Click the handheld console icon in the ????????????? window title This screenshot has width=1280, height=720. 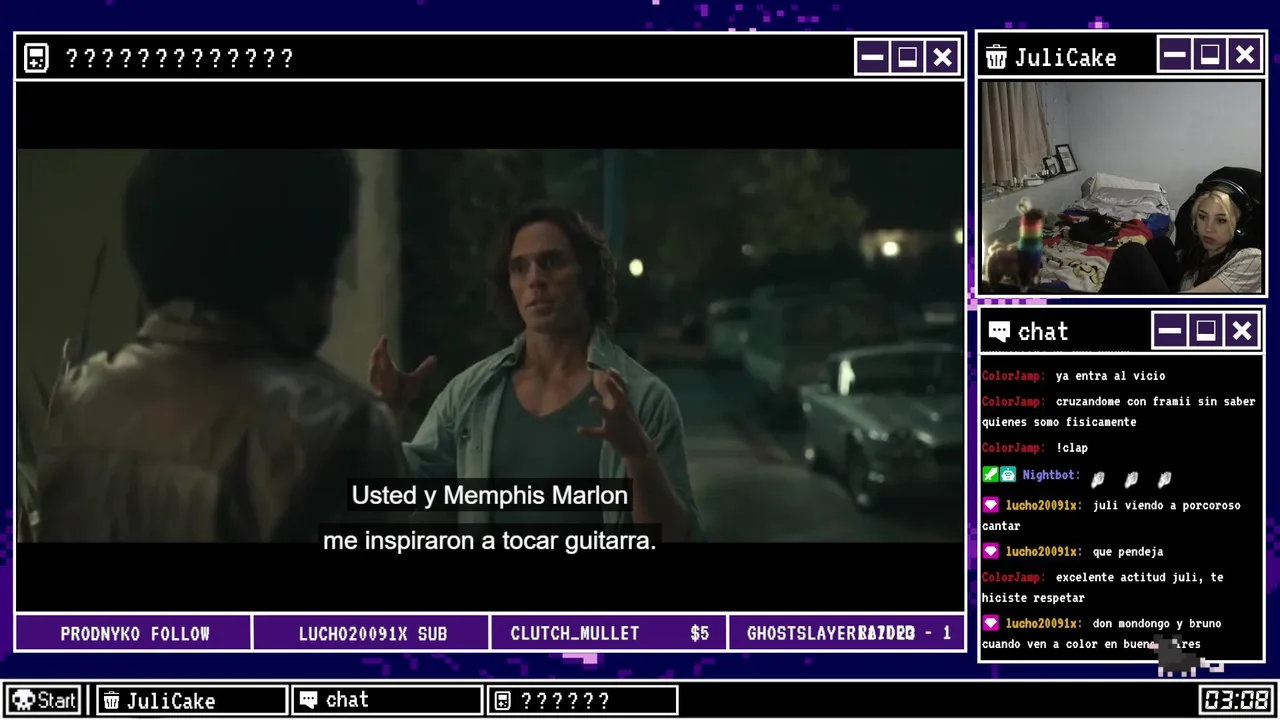click(x=36, y=58)
